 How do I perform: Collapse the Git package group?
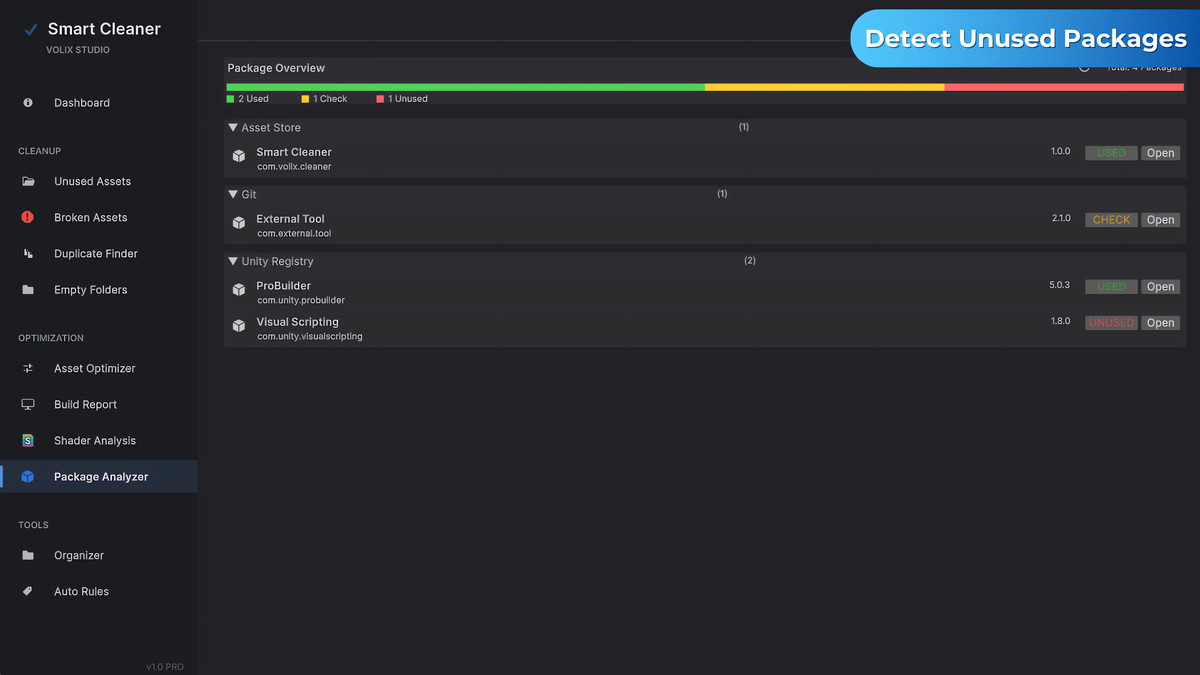pyautogui.click(x=233, y=193)
